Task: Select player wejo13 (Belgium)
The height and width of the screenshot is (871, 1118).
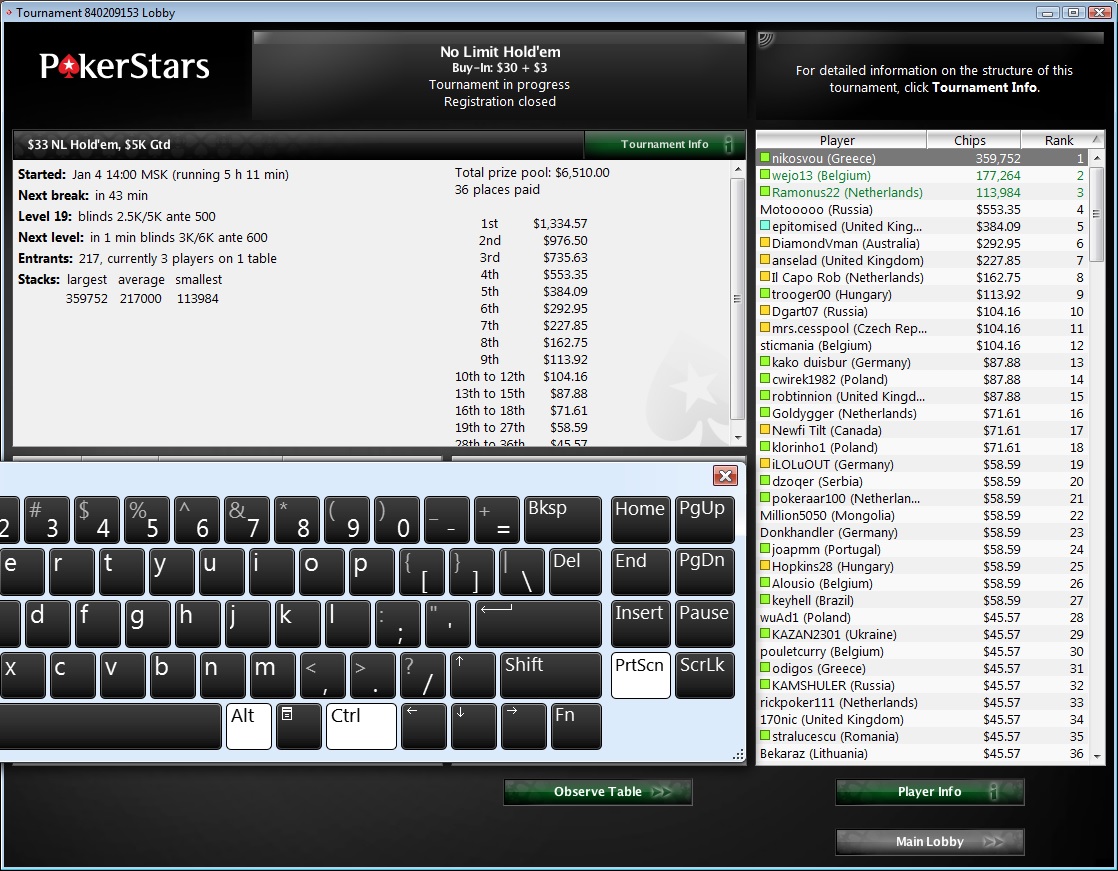Action: pos(923,175)
